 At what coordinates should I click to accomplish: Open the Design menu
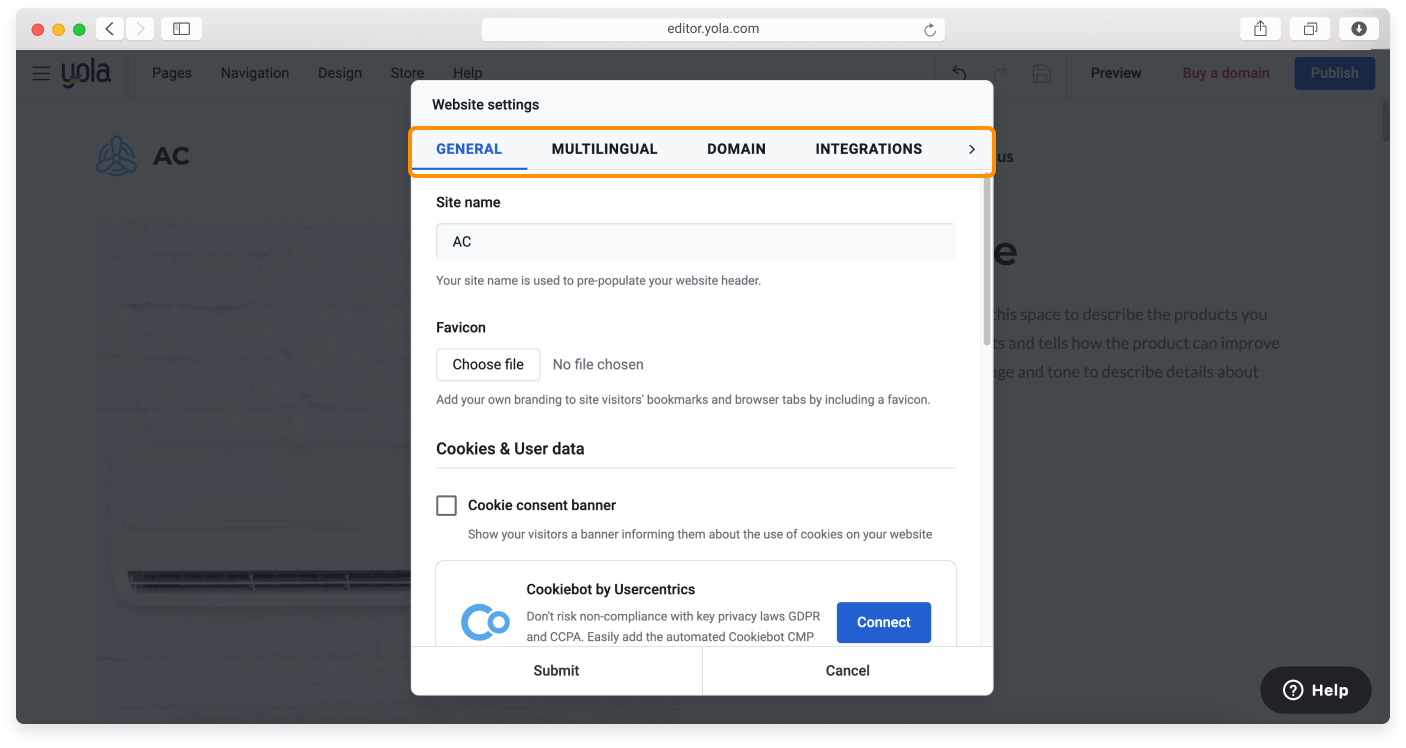point(340,73)
